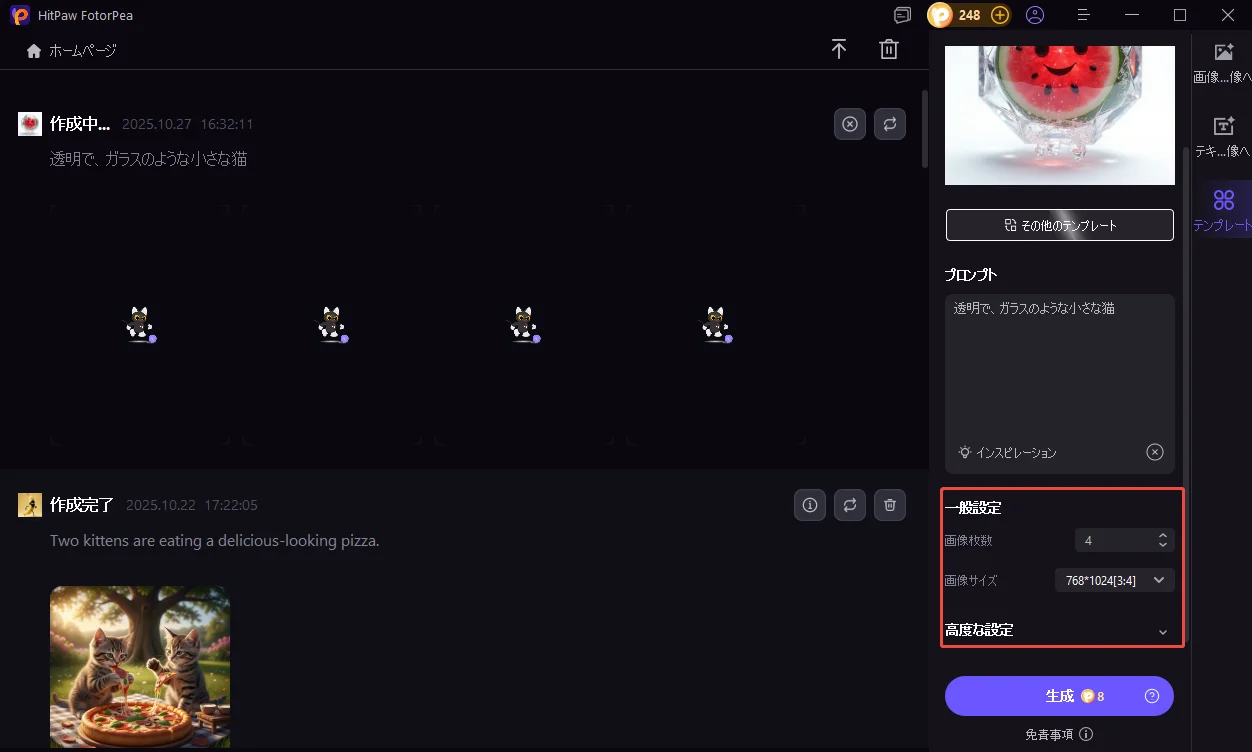Screen dimensions: 1252x752
Task: Add credits with the plus coin button
Action: [x=999, y=15]
